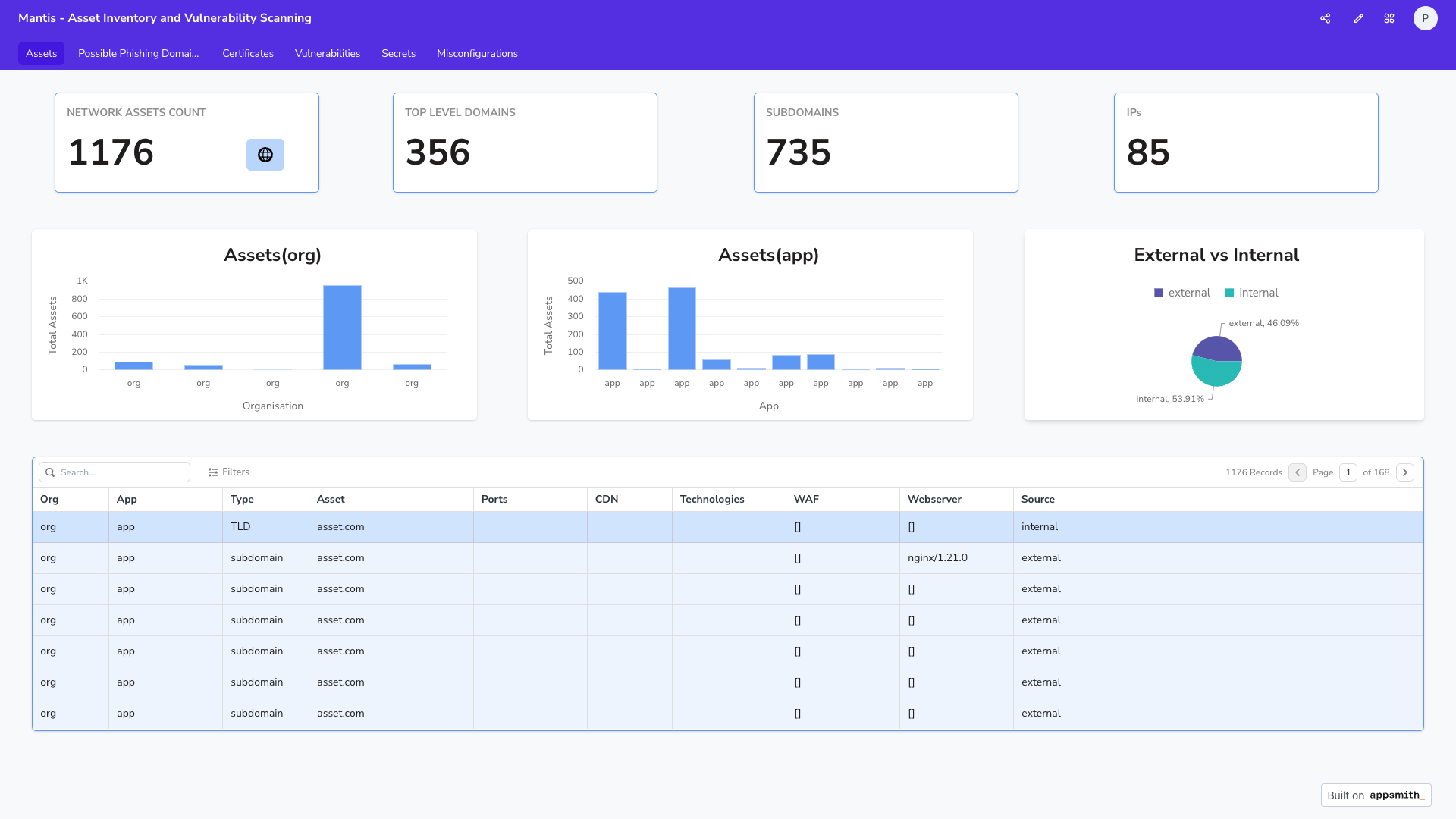Screen dimensions: 1456x819
Task: Go to next table page arrow
Action: 1405,472
